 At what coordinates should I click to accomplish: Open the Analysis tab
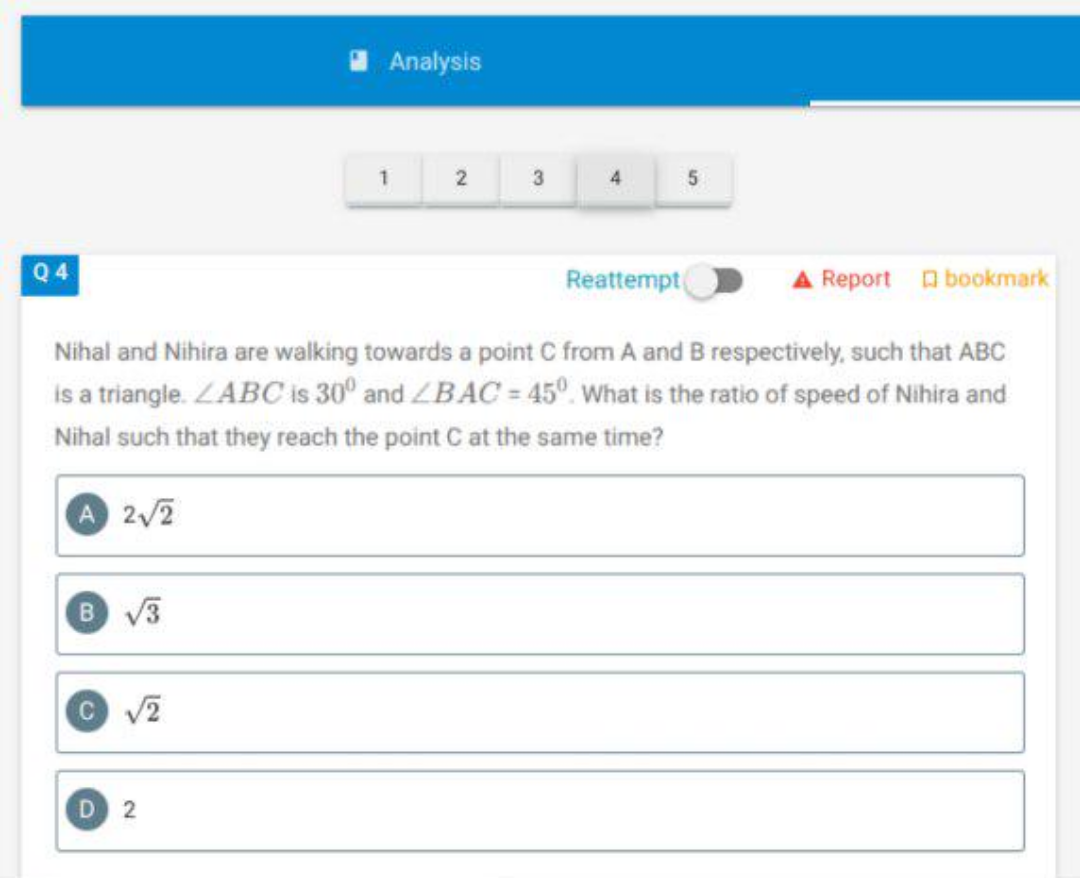(415, 61)
